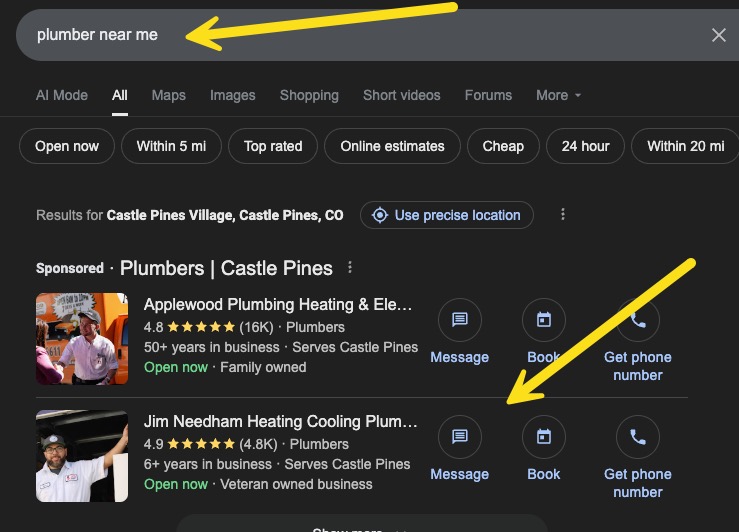Expand the More search tabs dropdown
Screen dimensions: 739x532
click(x=558, y=95)
